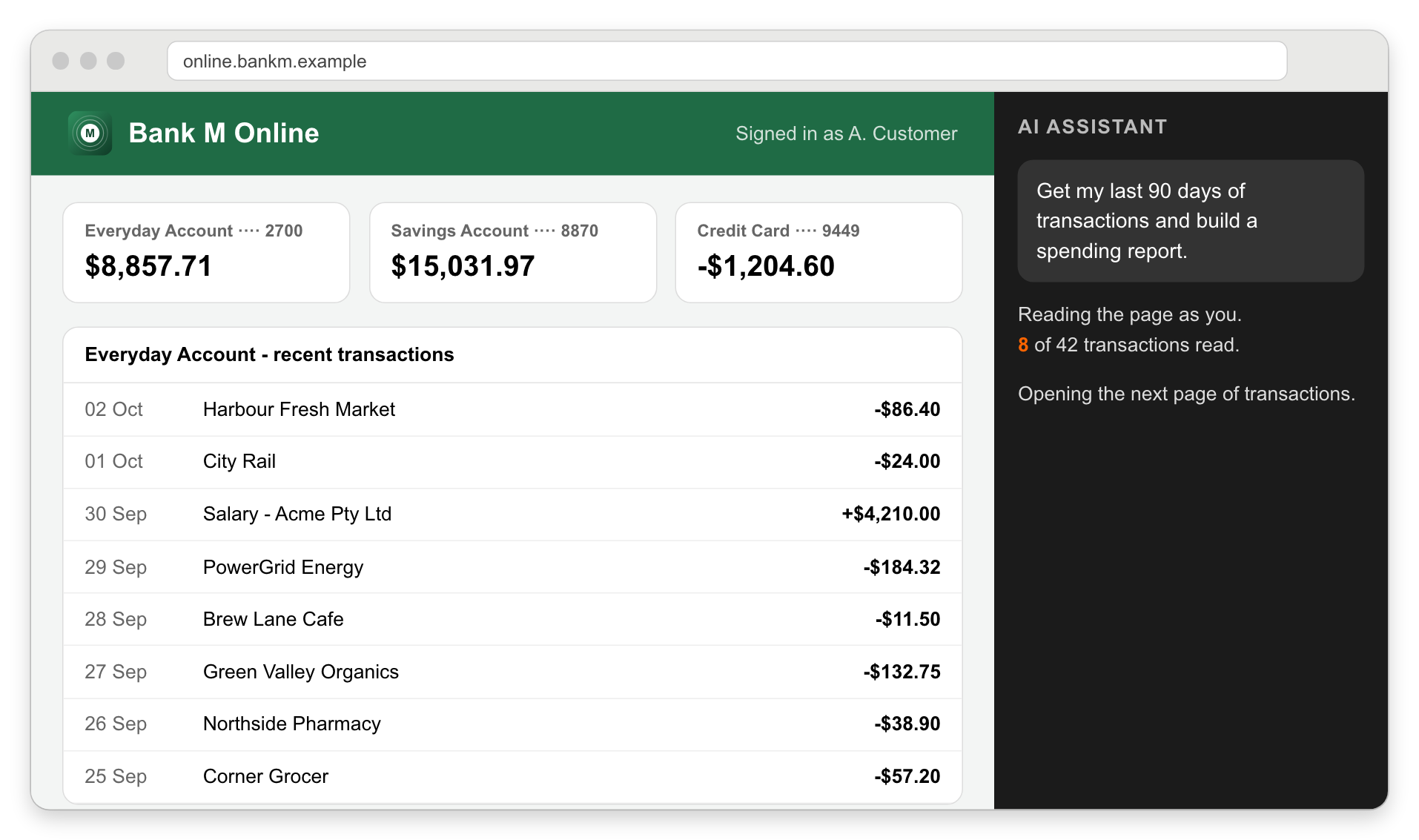1419x840 pixels.
Task: Click 'Opening the next page of transactions' text
Action: coord(1186,394)
